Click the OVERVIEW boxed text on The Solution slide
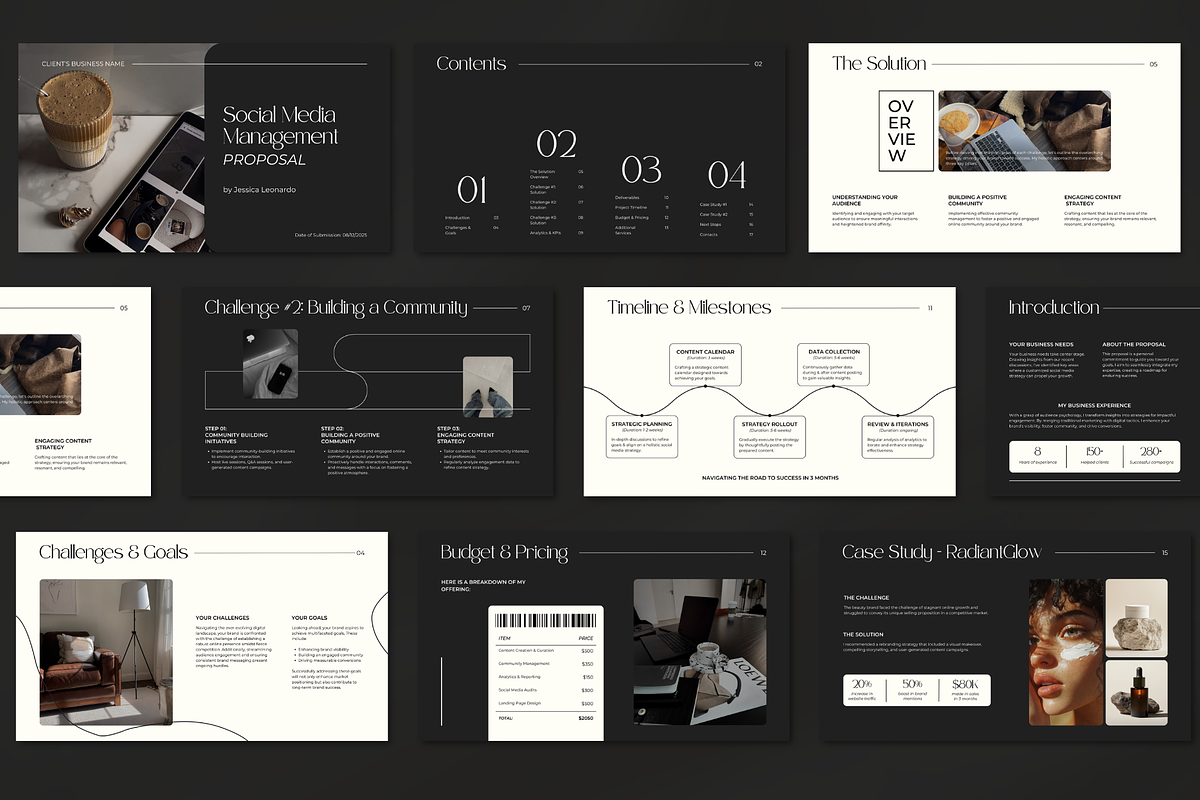The image size is (1200, 800). [906, 131]
